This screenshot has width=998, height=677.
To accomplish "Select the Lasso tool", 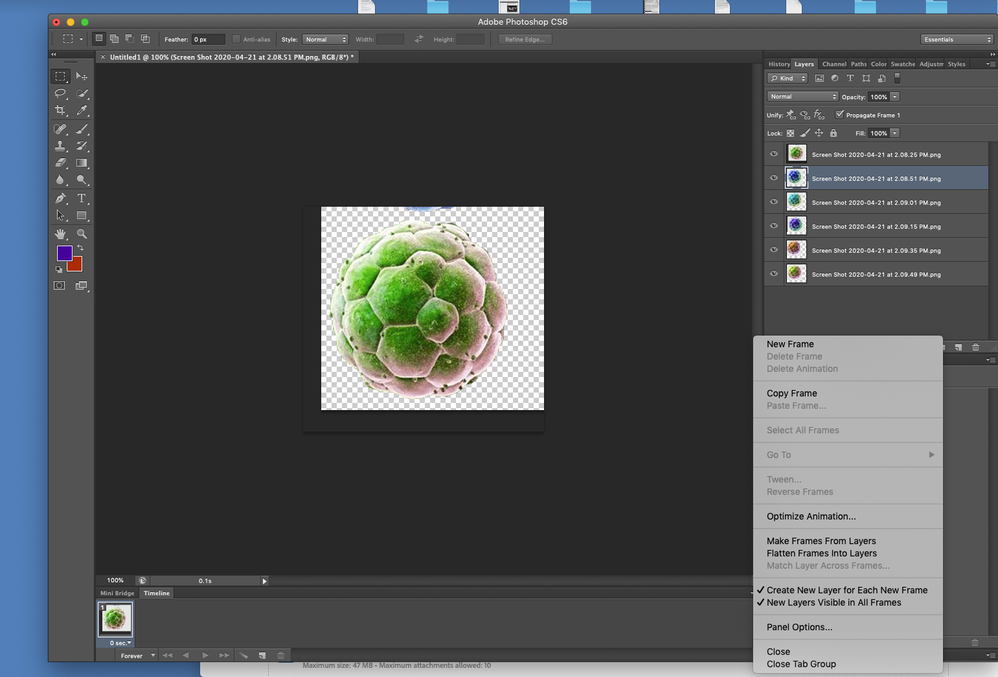I will pyautogui.click(x=60, y=93).
